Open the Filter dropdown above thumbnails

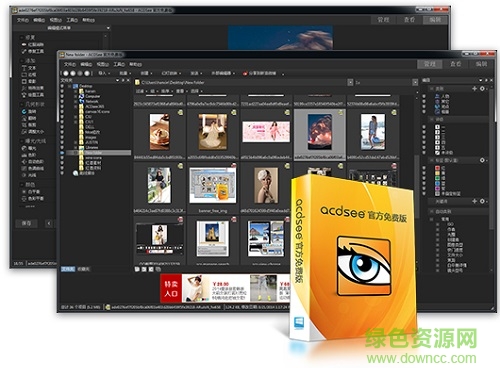pyautogui.click(x=141, y=91)
